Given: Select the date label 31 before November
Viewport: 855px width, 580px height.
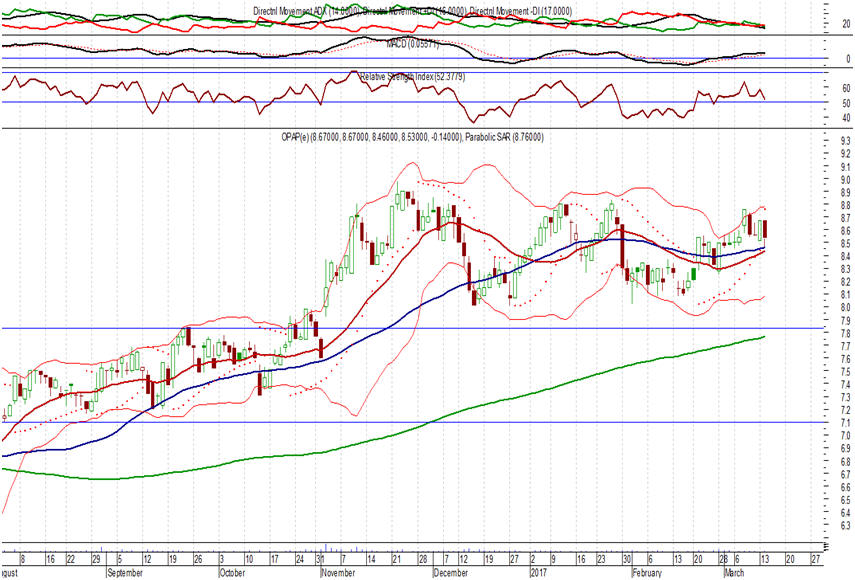Looking at the screenshot, I should (321, 560).
